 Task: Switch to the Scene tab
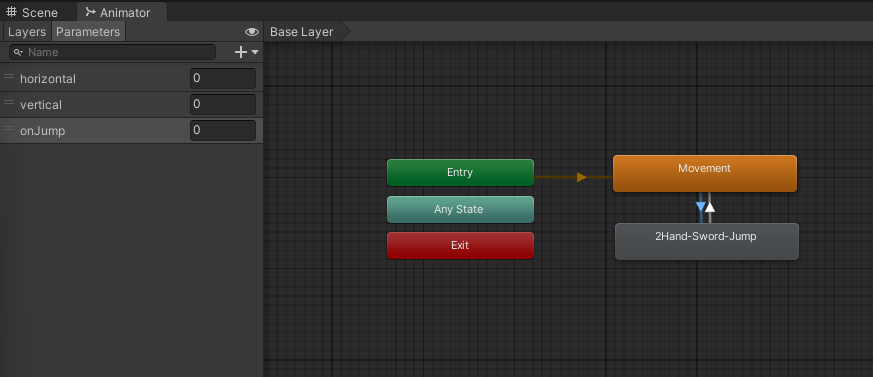[32, 12]
